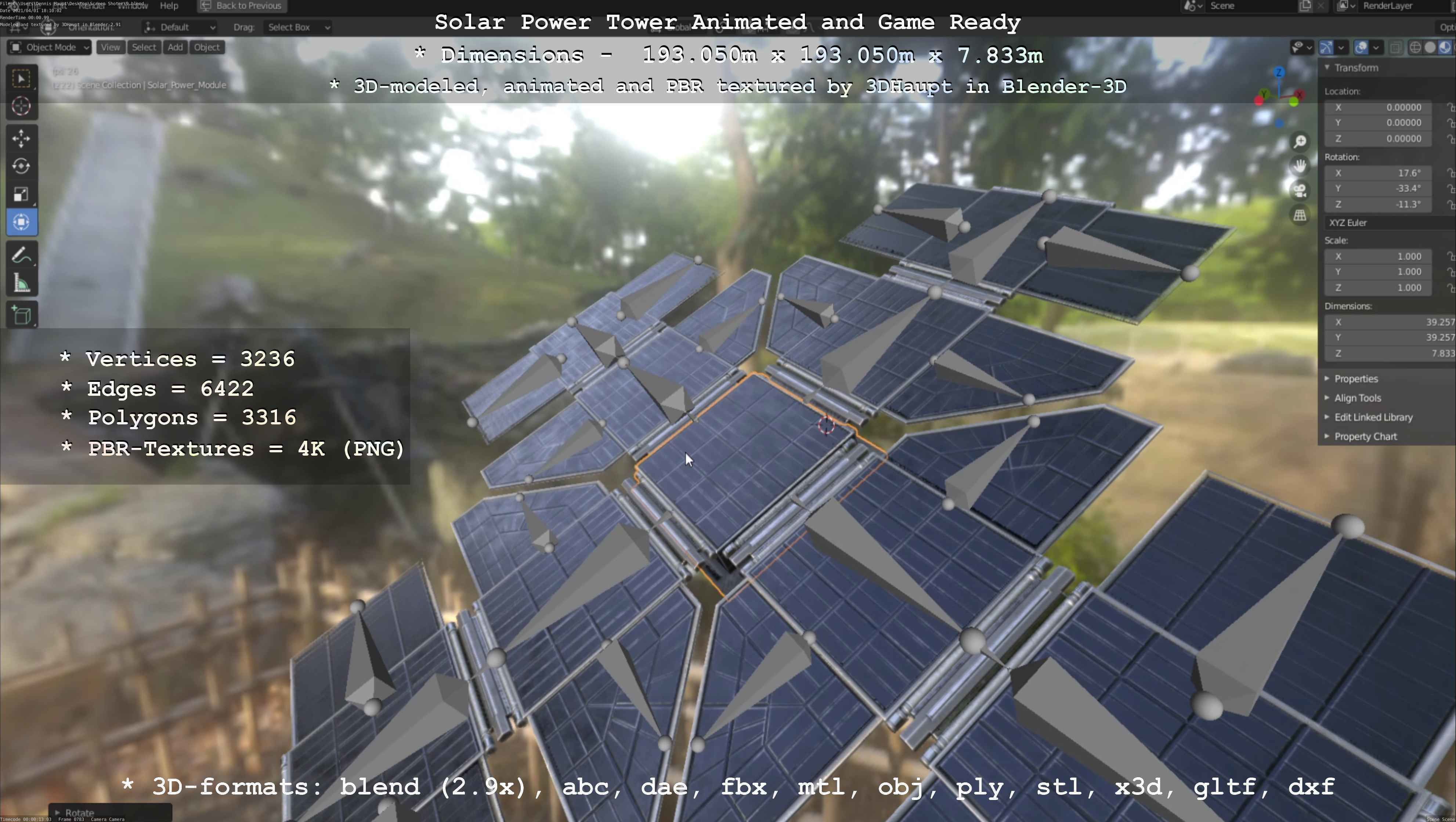Expand the Align Tools panel

1357,398
